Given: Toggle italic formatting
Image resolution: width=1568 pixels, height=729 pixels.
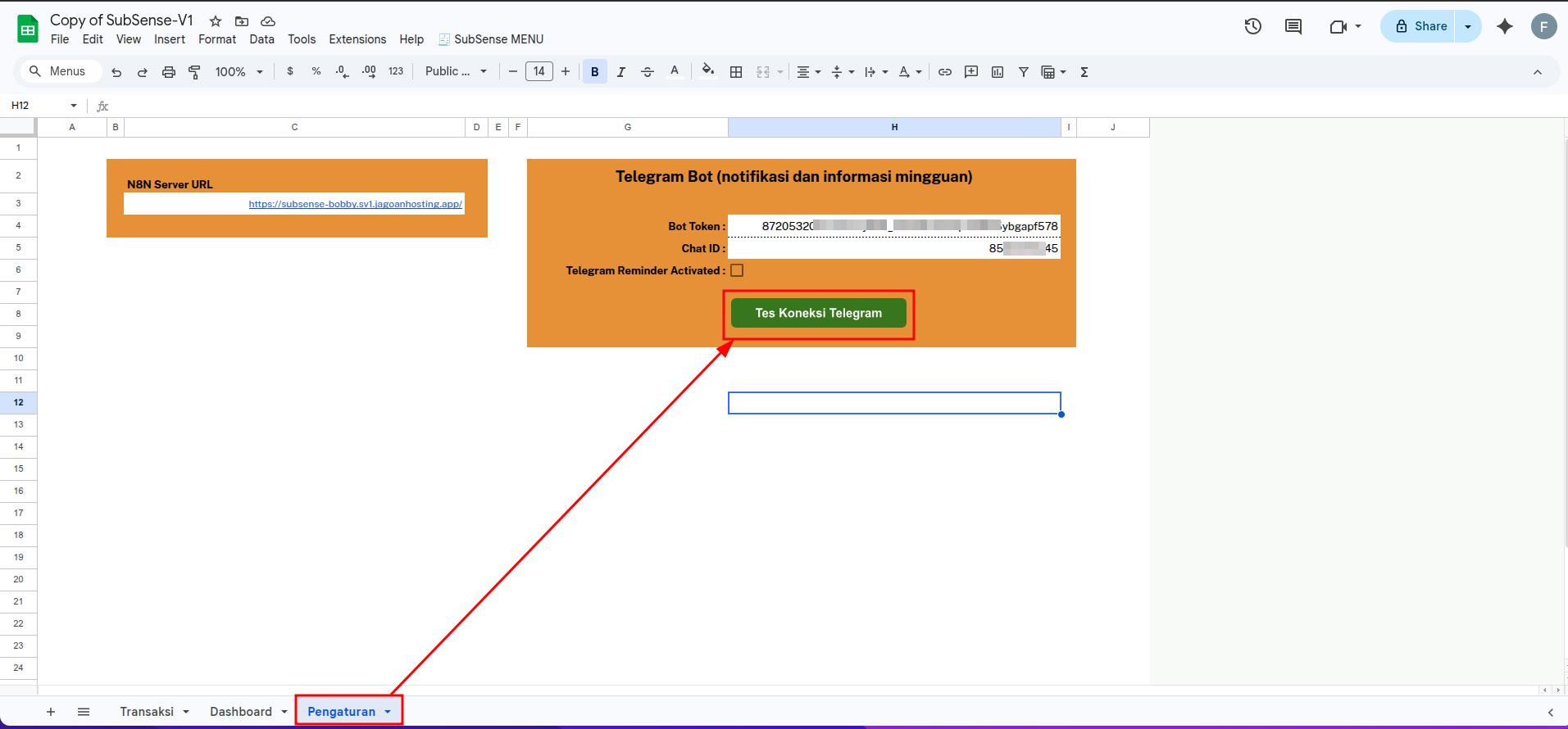Looking at the screenshot, I should (x=621, y=72).
